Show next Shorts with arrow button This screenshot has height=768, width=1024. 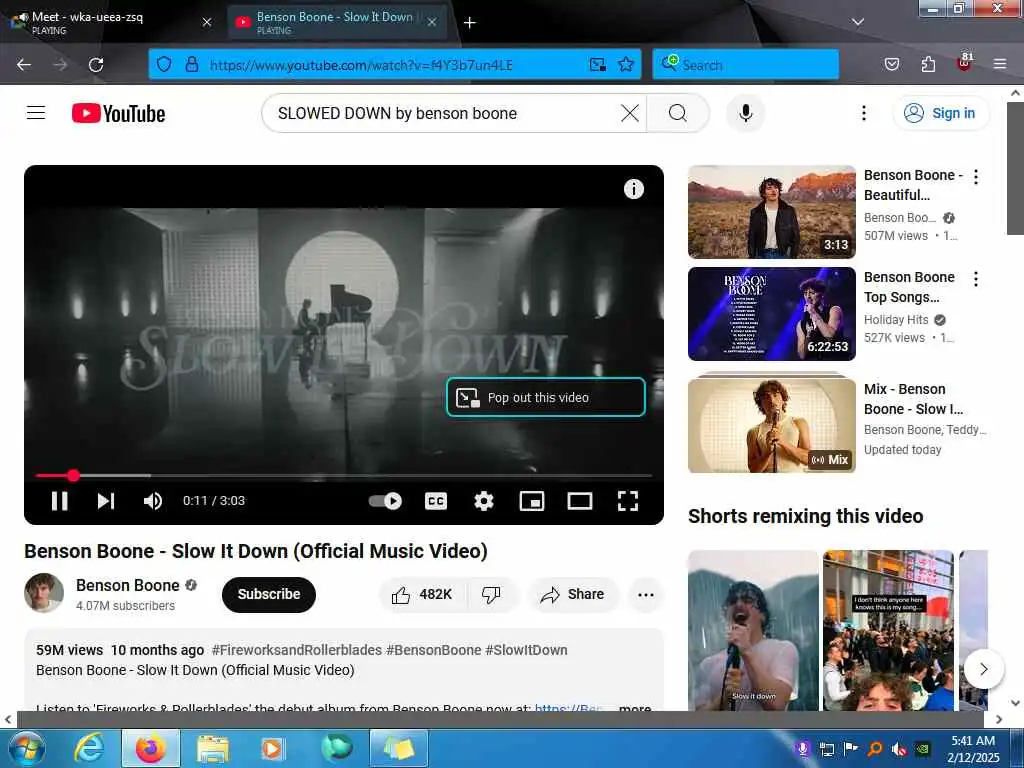[984, 669]
